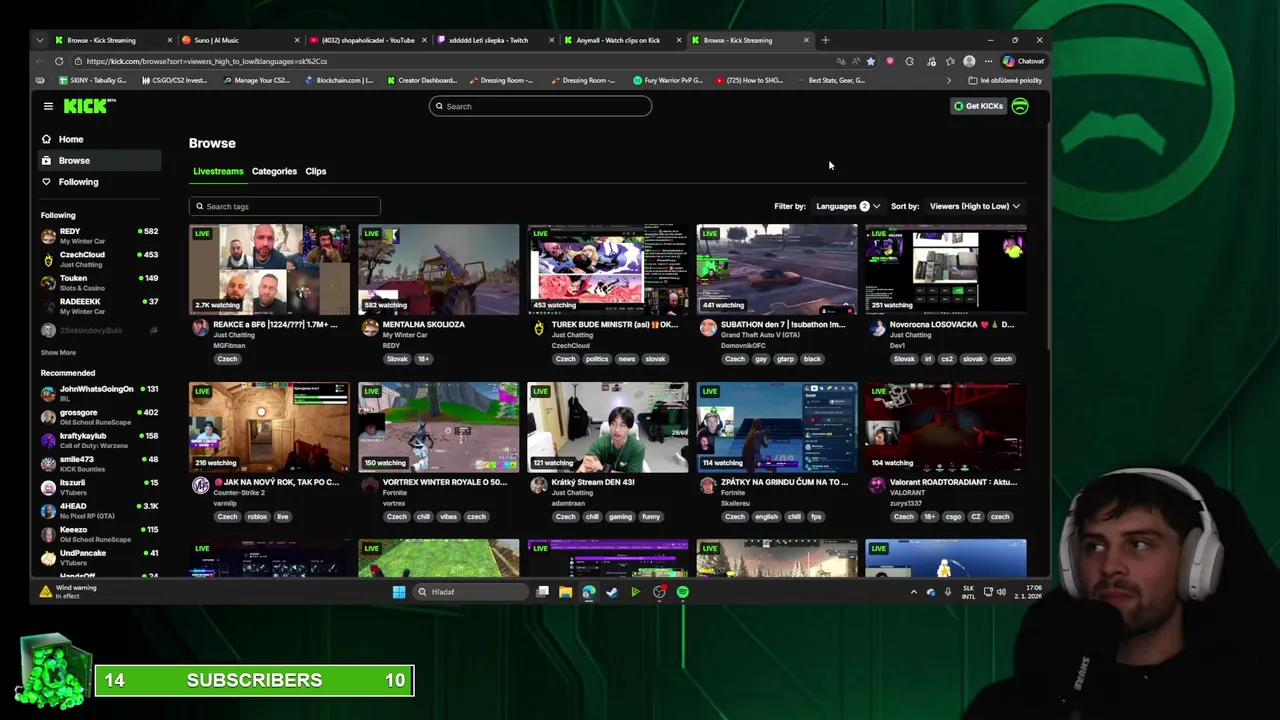Switch to Anymall Watch clips on Kick tab
Image resolution: width=1280 pixels, height=720 pixels.
pyautogui.click(x=622, y=40)
